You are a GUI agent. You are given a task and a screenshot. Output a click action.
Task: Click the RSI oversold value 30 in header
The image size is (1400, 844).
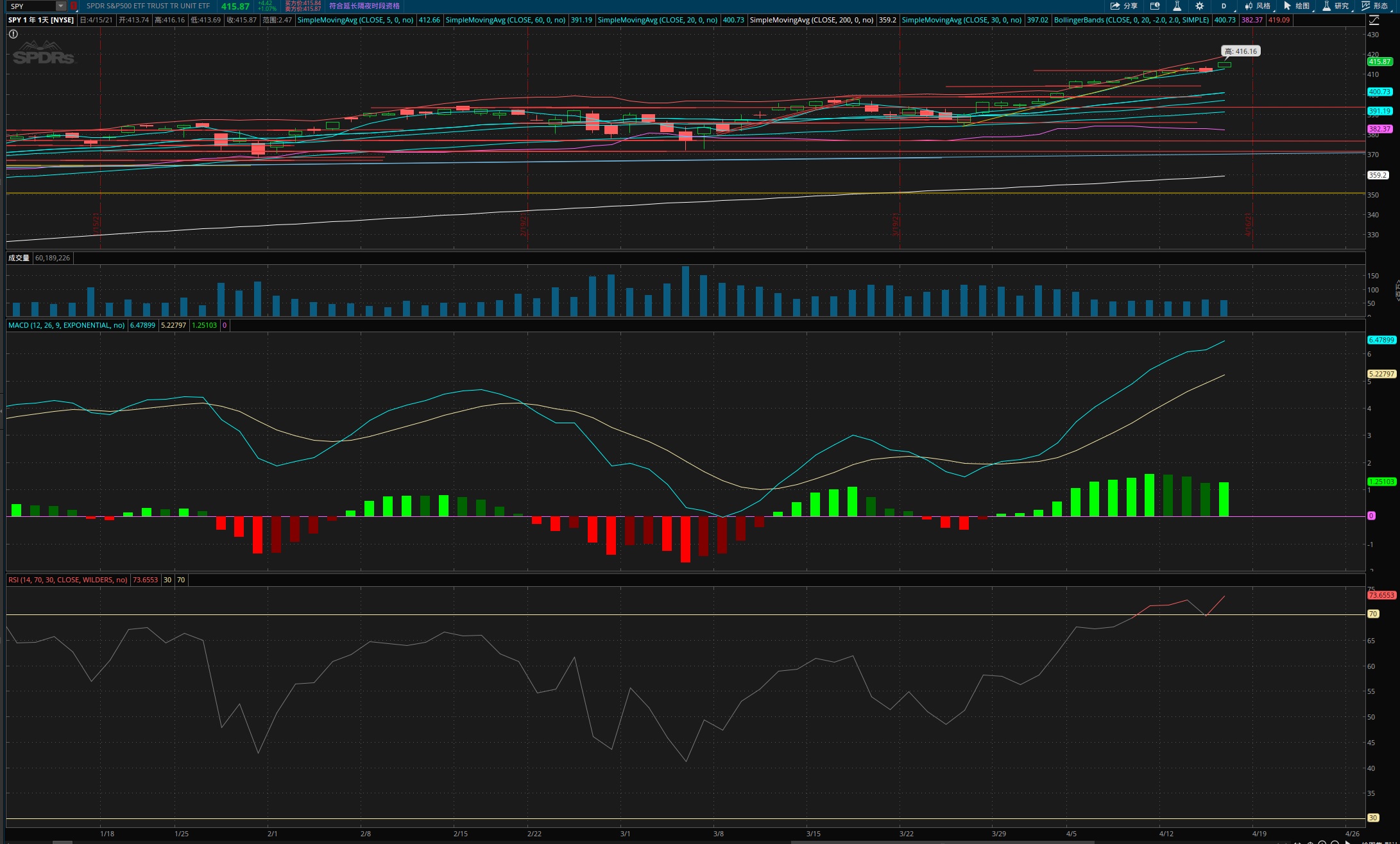(x=167, y=580)
